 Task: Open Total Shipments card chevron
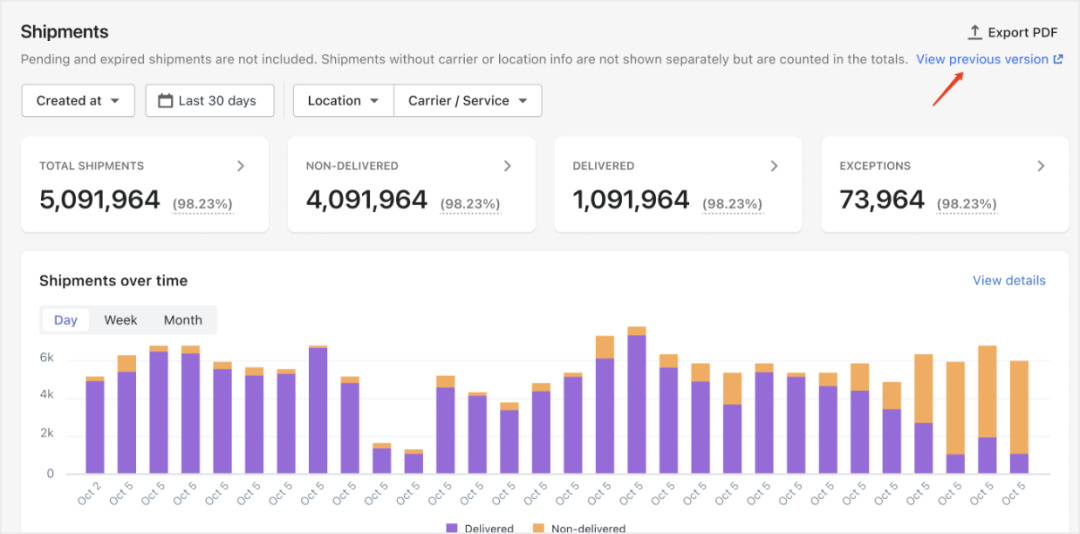(240, 165)
